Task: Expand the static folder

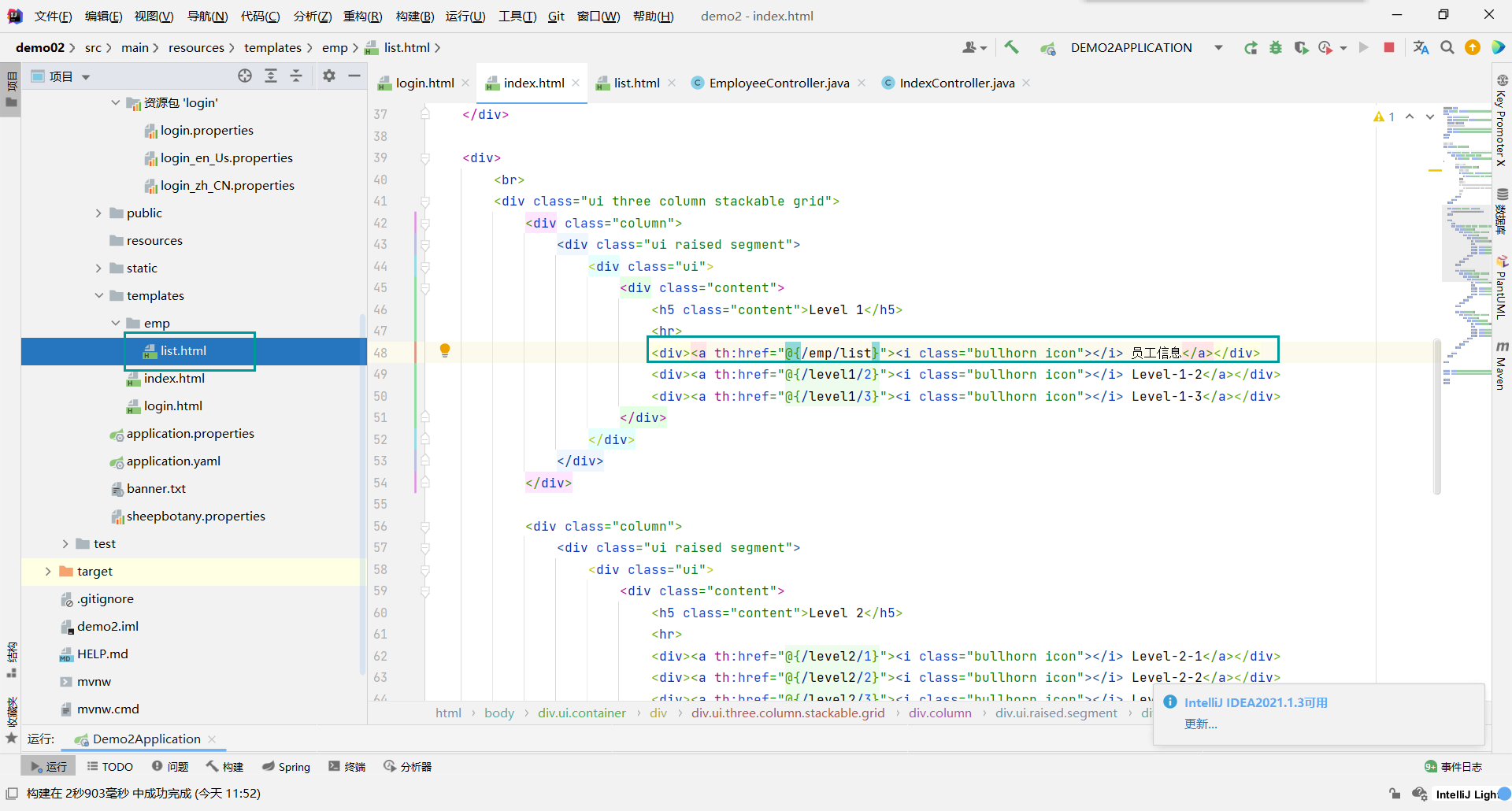Action: [98, 268]
